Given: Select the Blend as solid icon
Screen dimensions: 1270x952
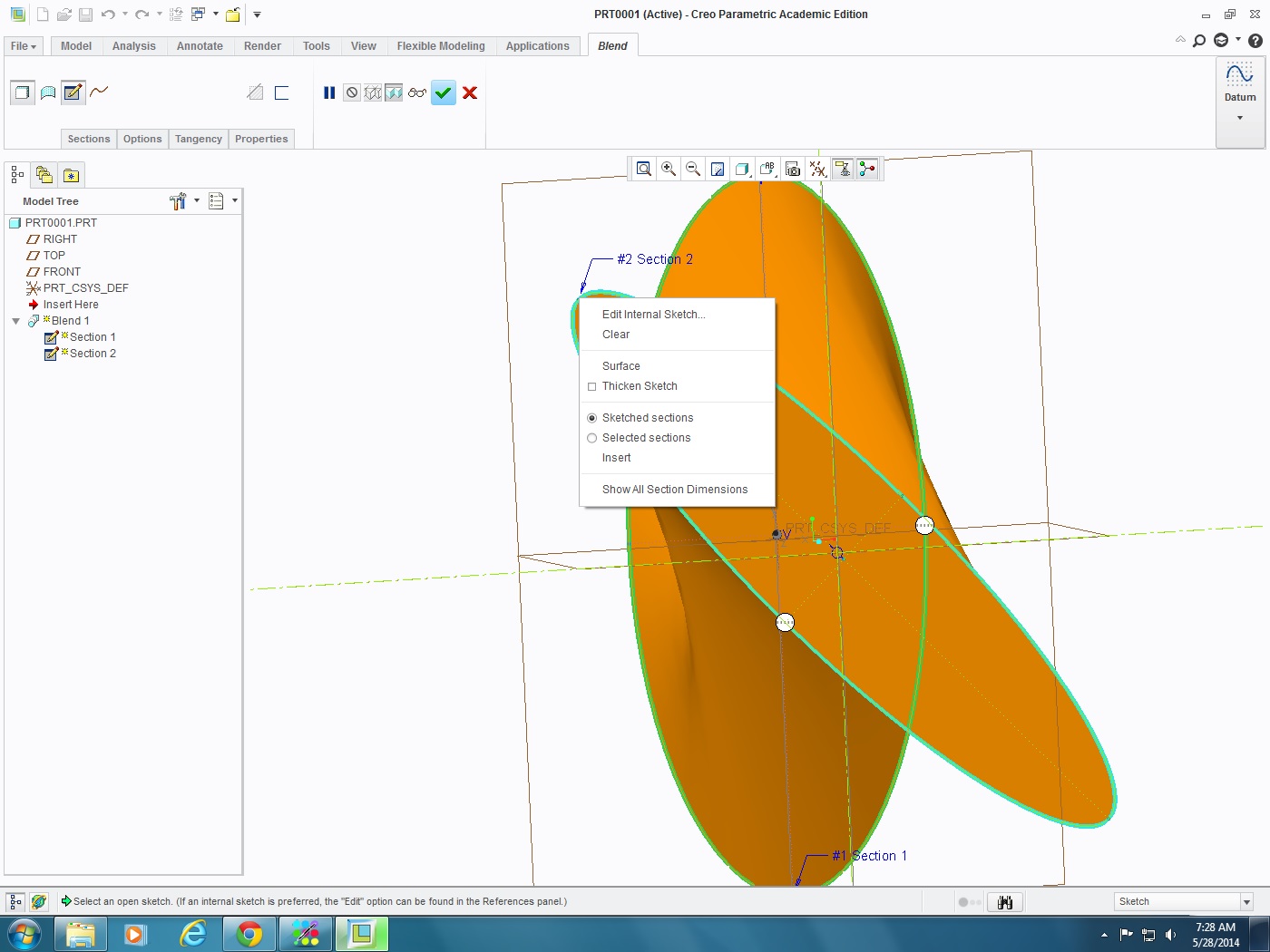Looking at the screenshot, I should tap(23, 92).
